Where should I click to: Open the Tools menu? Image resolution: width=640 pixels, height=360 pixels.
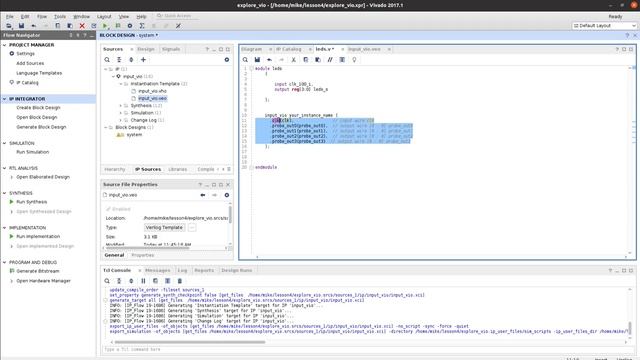tap(60, 16)
